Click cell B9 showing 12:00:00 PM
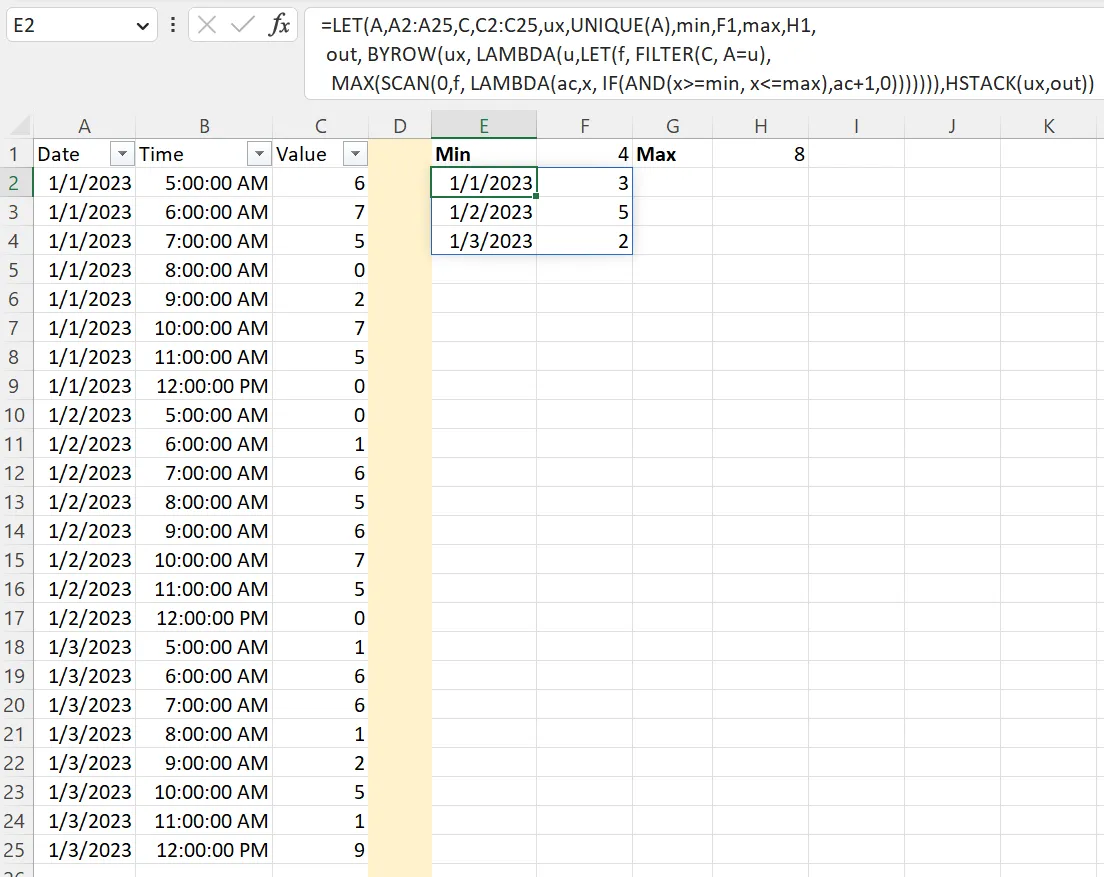This screenshot has height=877, width=1104. pyautogui.click(x=204, y=386)
